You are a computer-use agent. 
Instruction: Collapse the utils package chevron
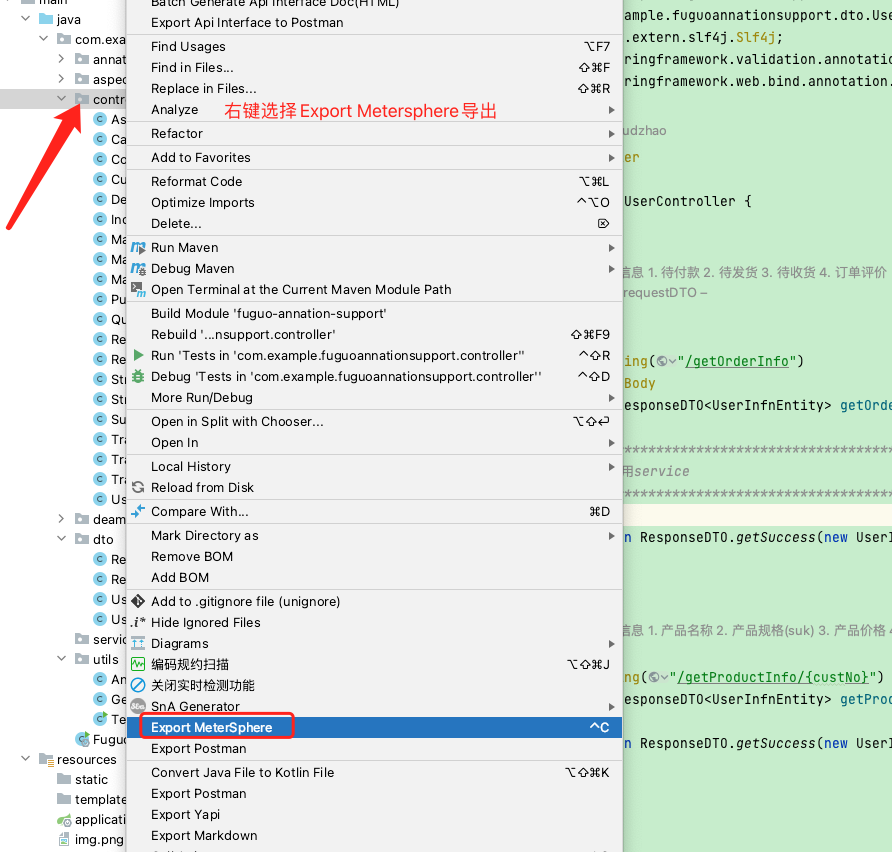pos(62,659)
